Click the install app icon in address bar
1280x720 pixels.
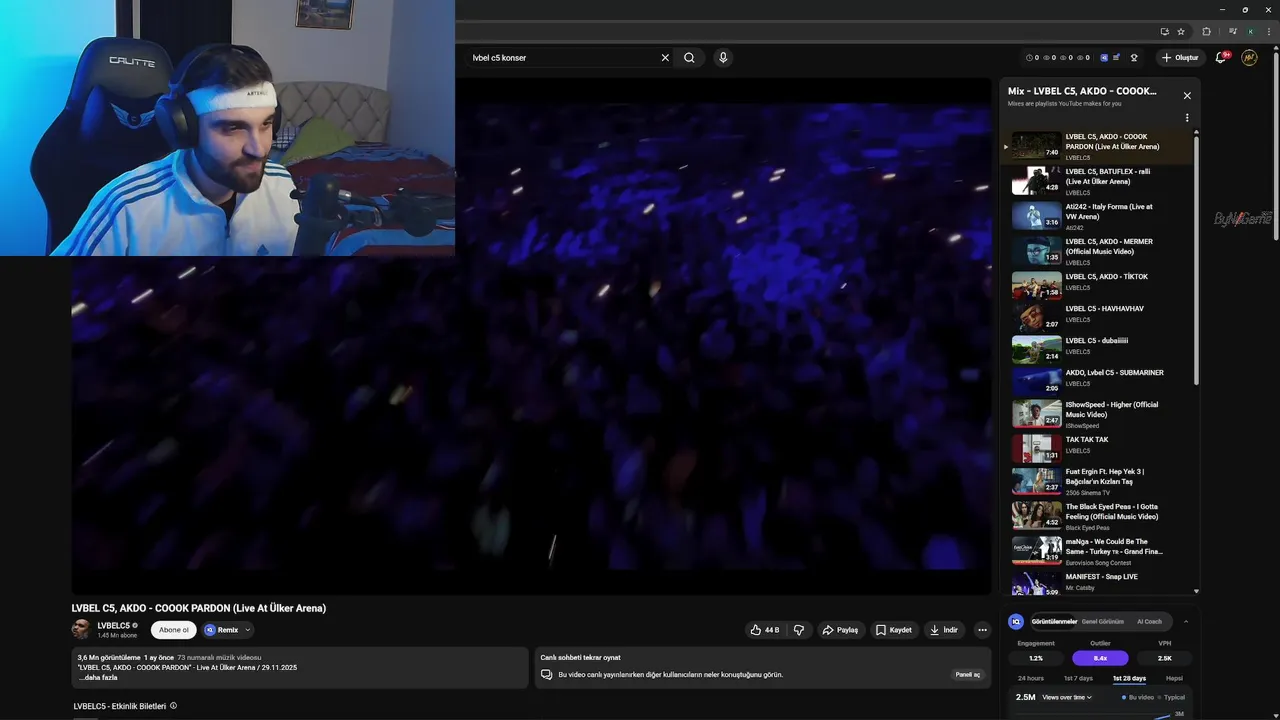[1164, 31]
